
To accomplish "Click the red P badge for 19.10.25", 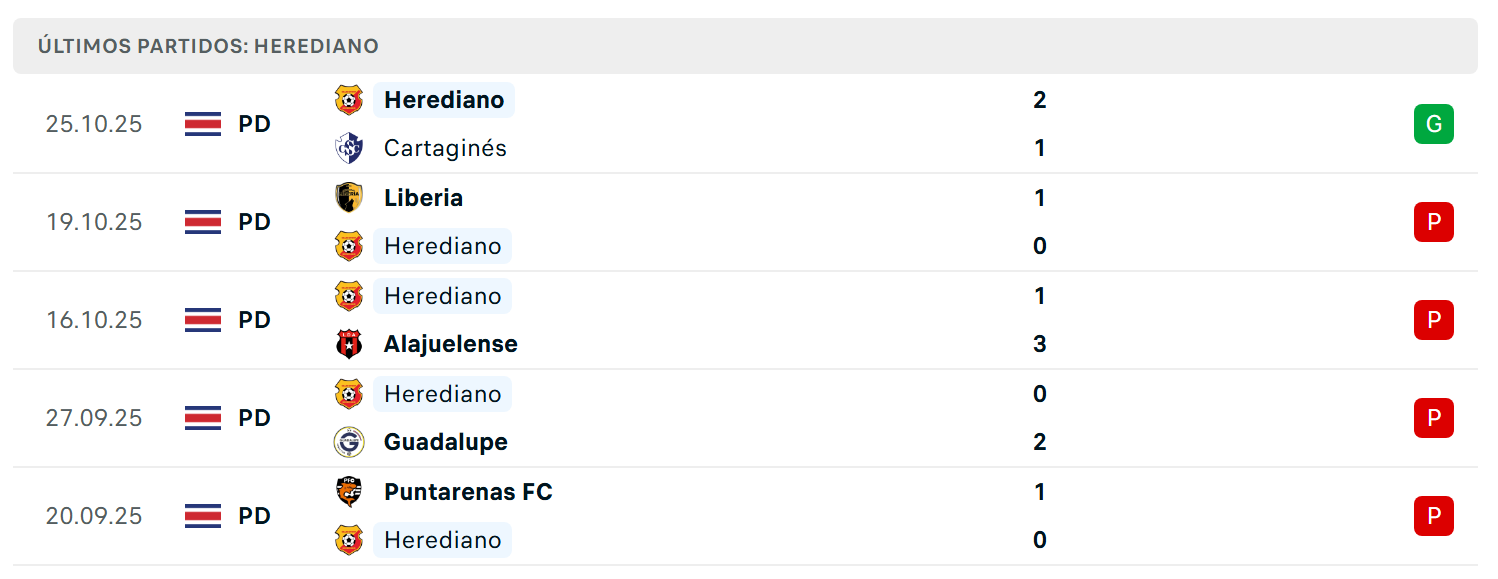I will (1433, 222).
